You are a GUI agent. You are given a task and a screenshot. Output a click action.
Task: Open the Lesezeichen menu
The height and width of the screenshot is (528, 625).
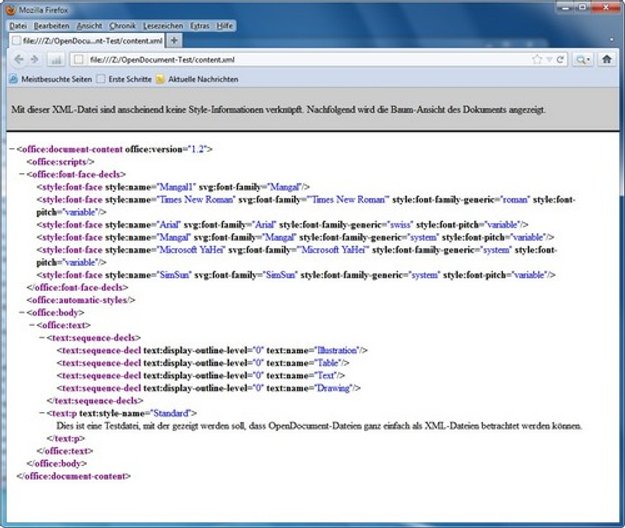pyautogui.click(x=163, y=26)
